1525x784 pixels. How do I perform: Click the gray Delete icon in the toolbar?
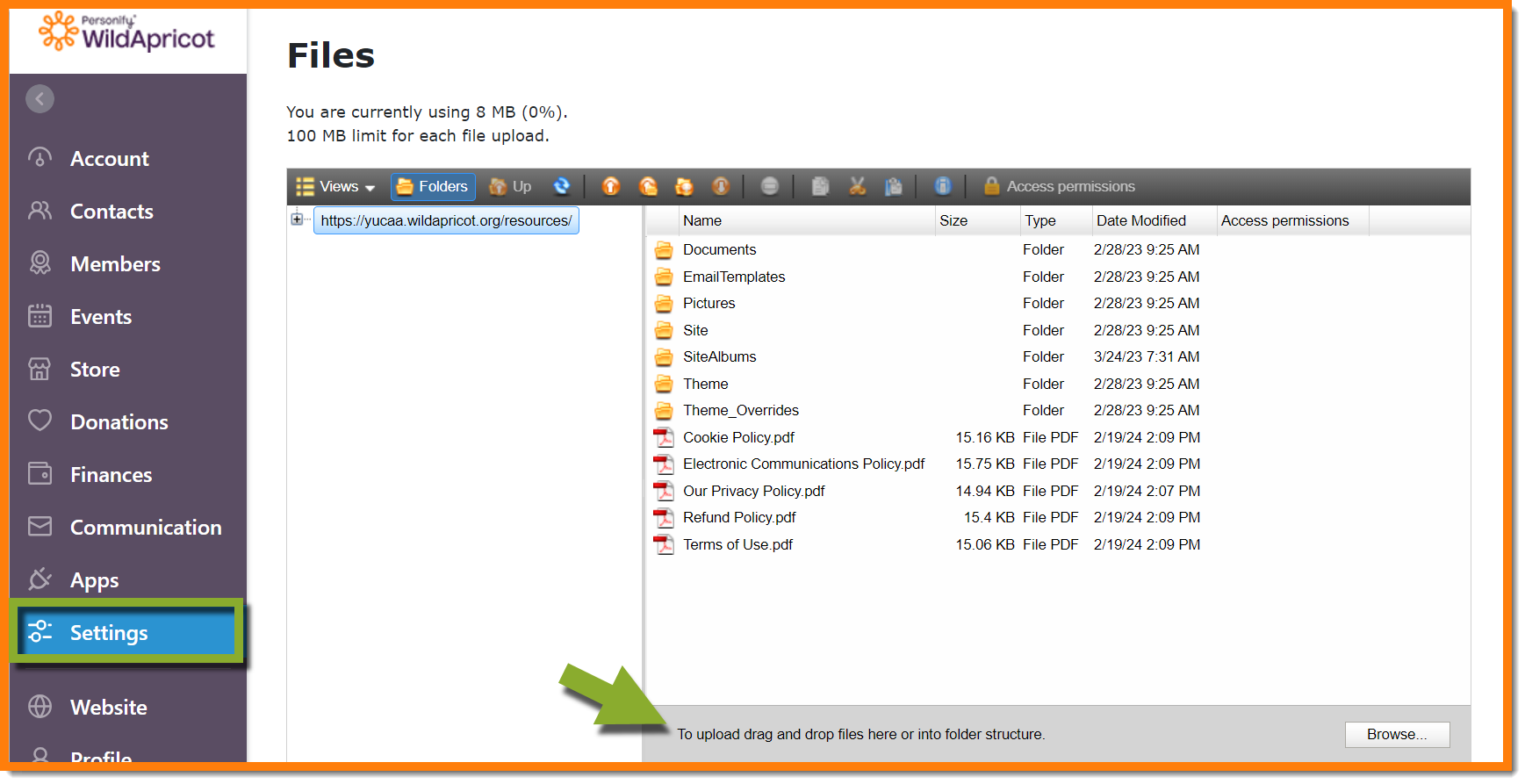pyautogui.click(x=769, y=186)
